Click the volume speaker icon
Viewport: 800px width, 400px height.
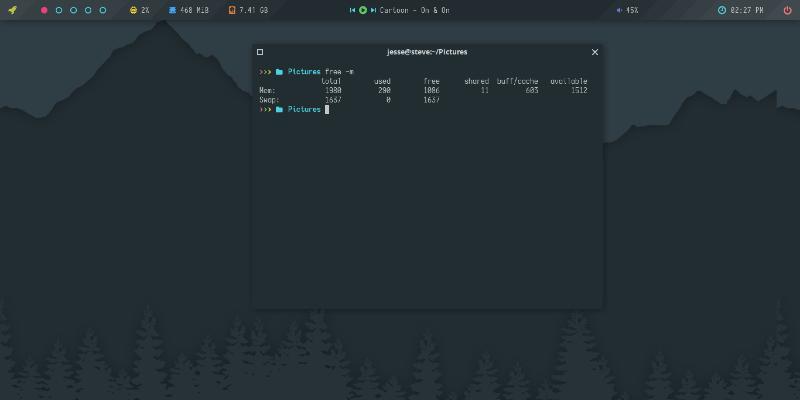pyautogui.click(x=619, y=10)
